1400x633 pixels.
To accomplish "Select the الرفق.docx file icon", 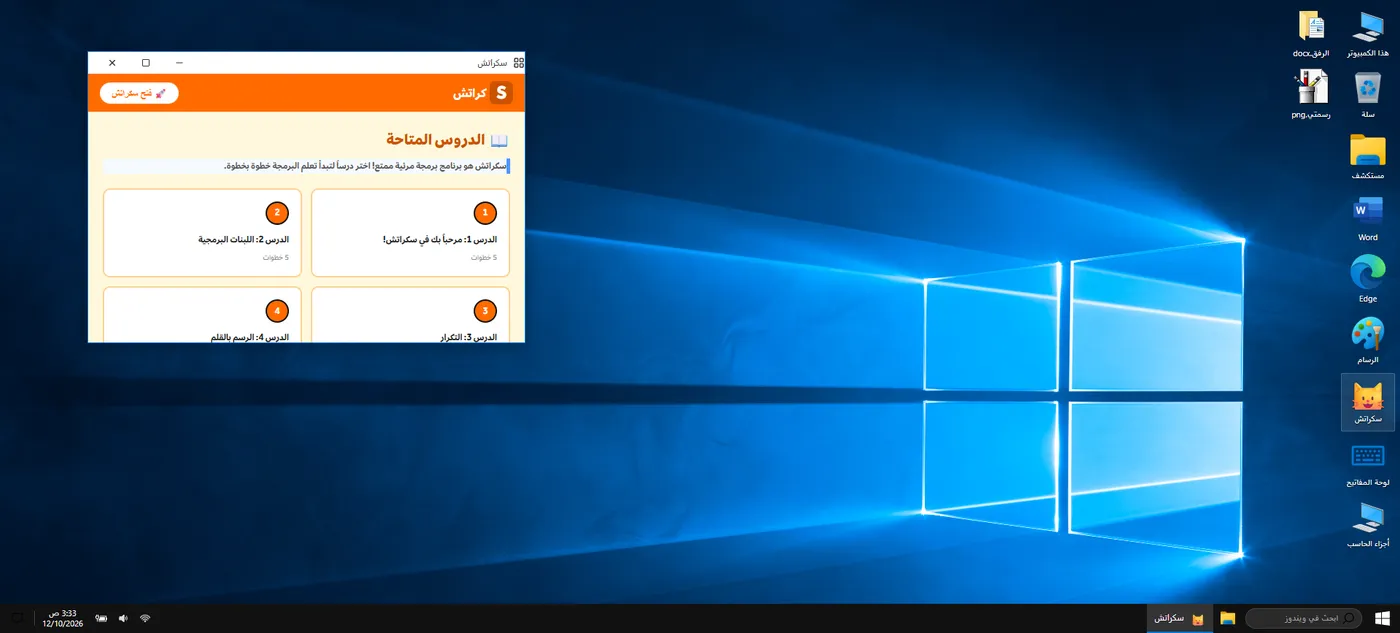I will tap(1310, 35).
